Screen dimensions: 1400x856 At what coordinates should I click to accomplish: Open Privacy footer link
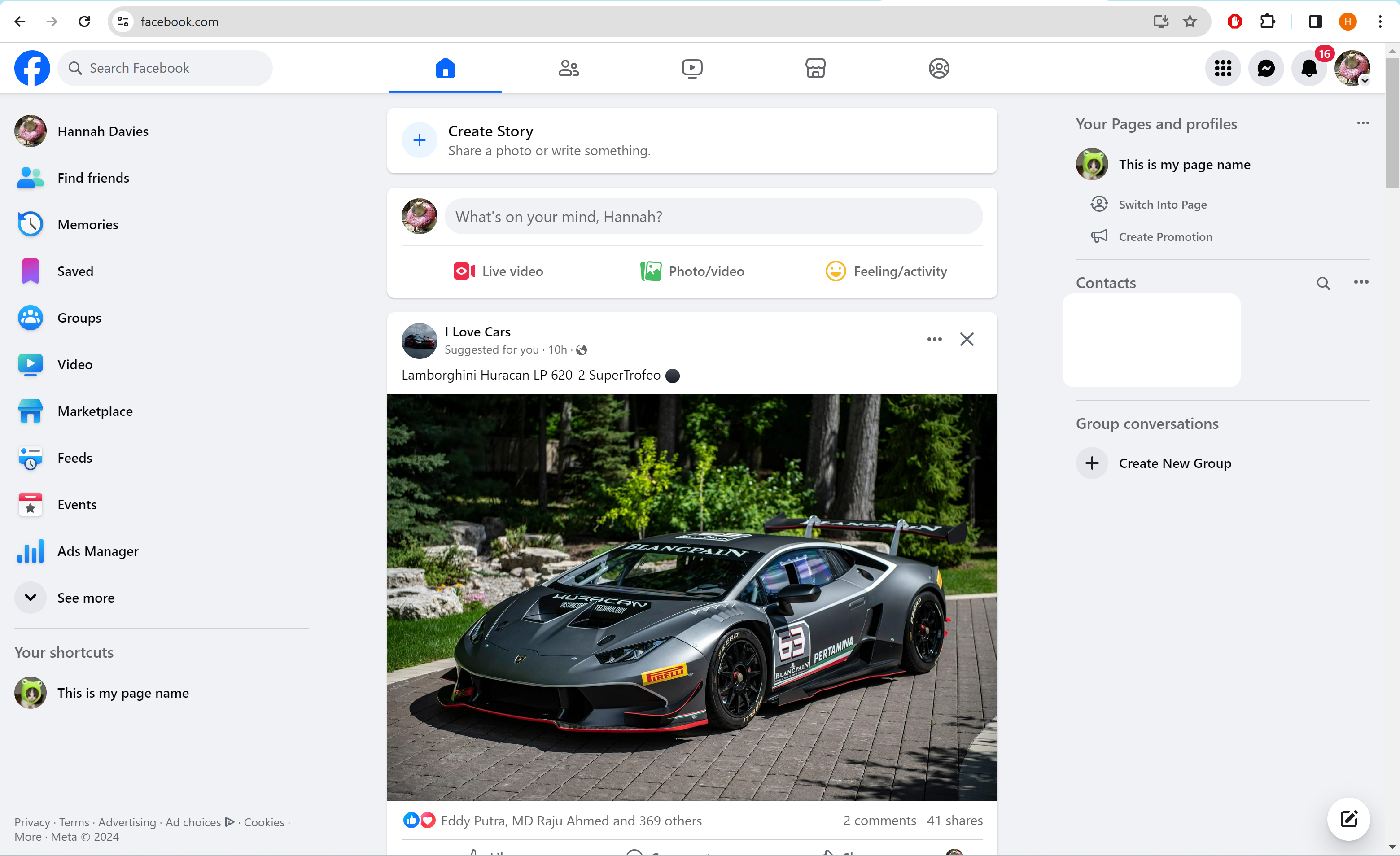[x=32, y=822]
